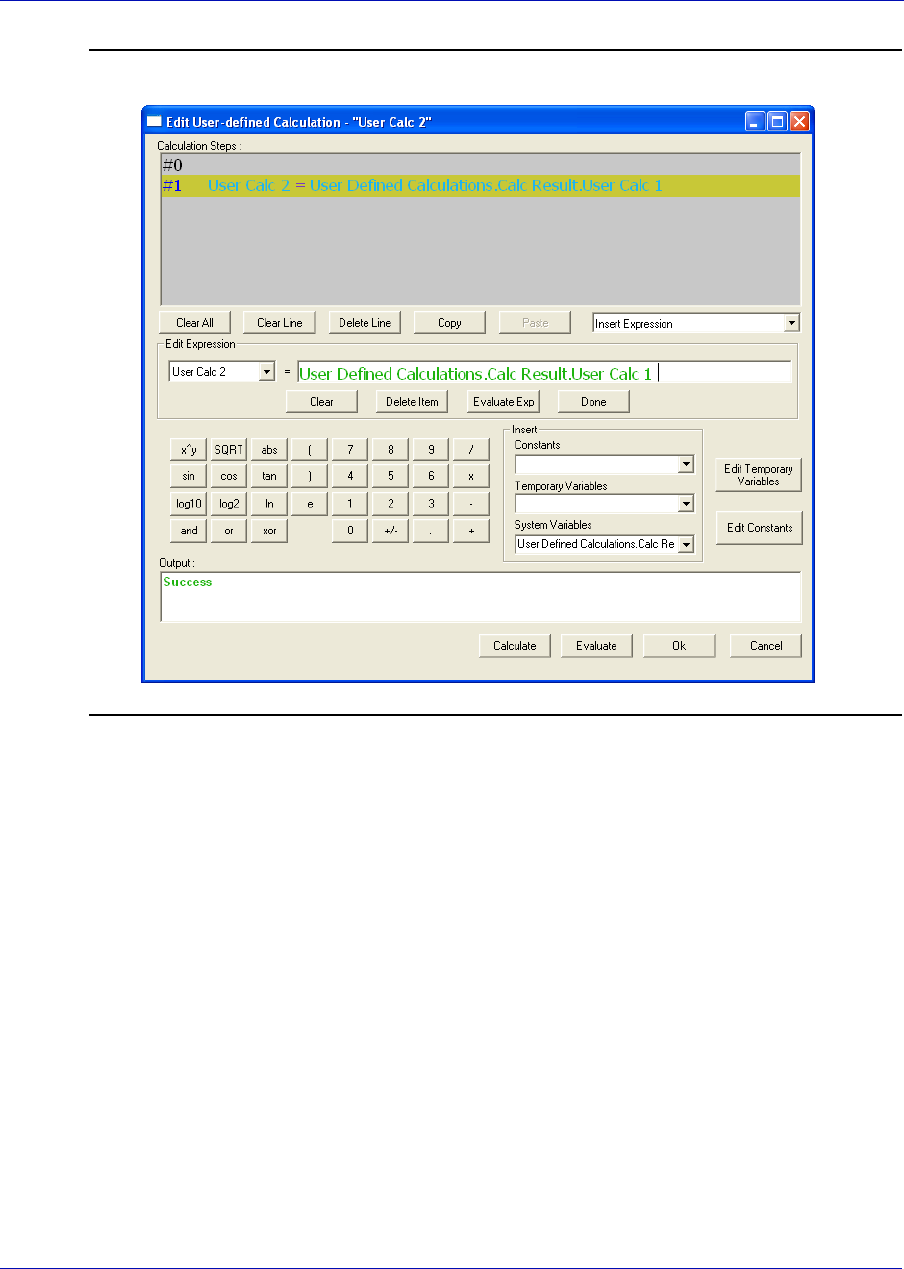Select step #1 User Calc 2 row
The width and height of the screenshot is (904, 1269).
[x=480, y=186]
